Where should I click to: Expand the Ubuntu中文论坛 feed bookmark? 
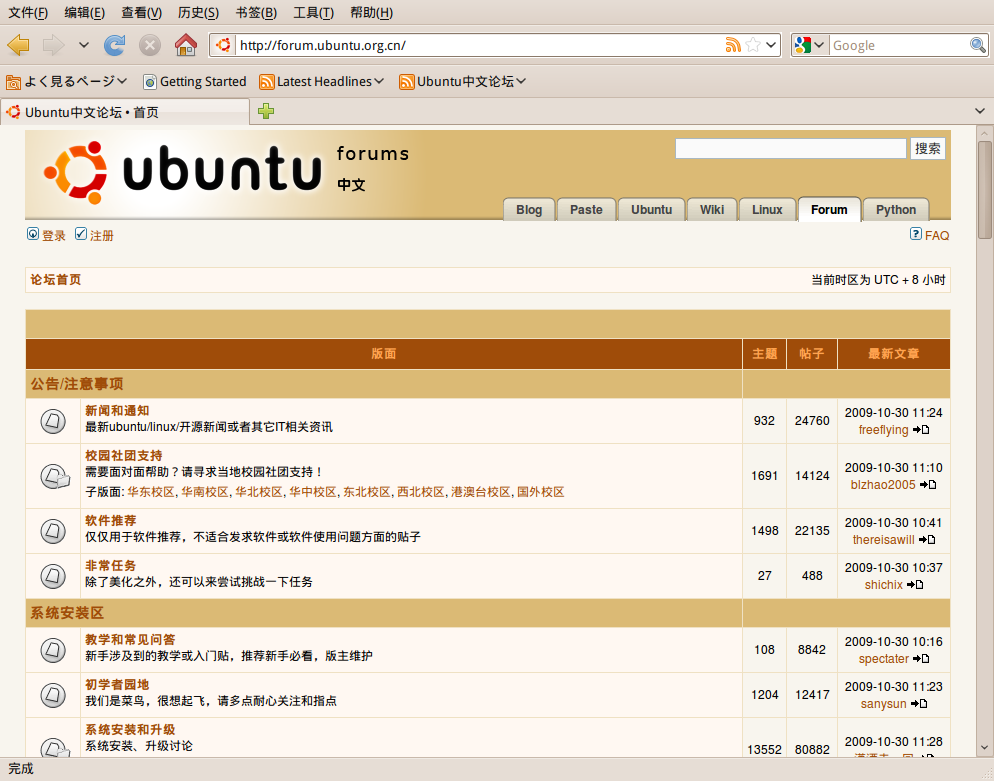[463, 81]
